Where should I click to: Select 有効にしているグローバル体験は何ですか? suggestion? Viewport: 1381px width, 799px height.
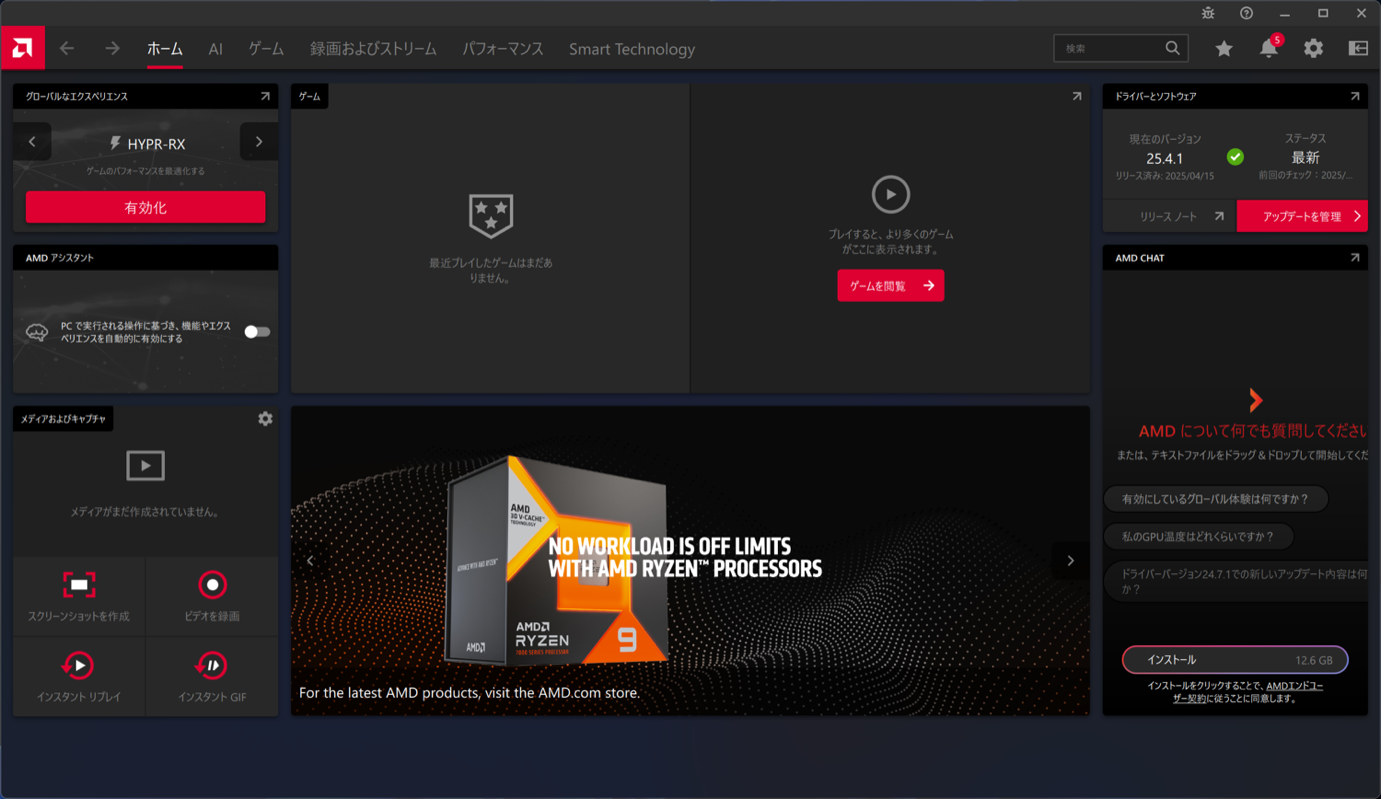pyautogui.click(x=1215, y=499)
